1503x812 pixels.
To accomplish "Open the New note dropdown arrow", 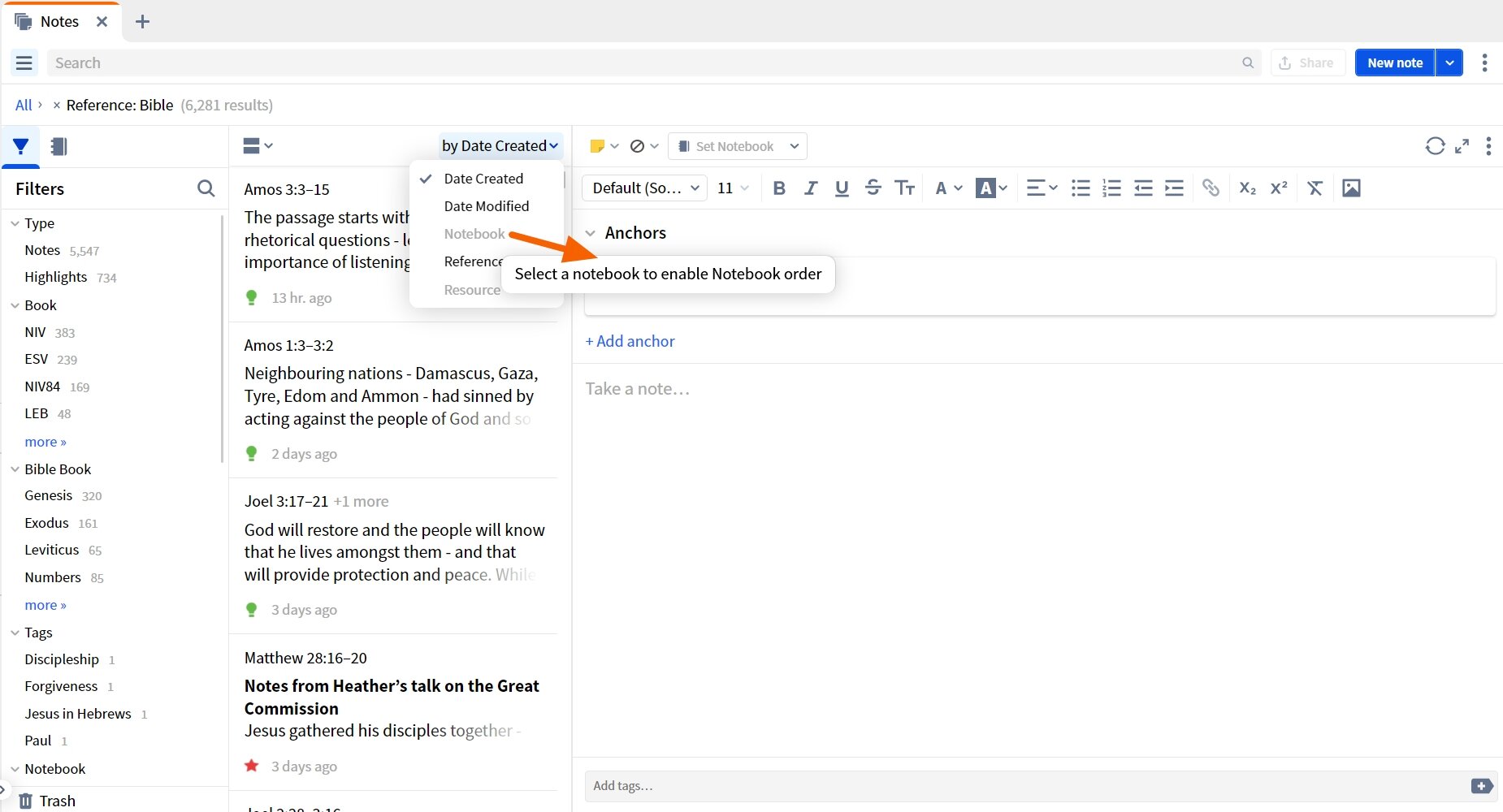I will click(x=1449, y=63).
